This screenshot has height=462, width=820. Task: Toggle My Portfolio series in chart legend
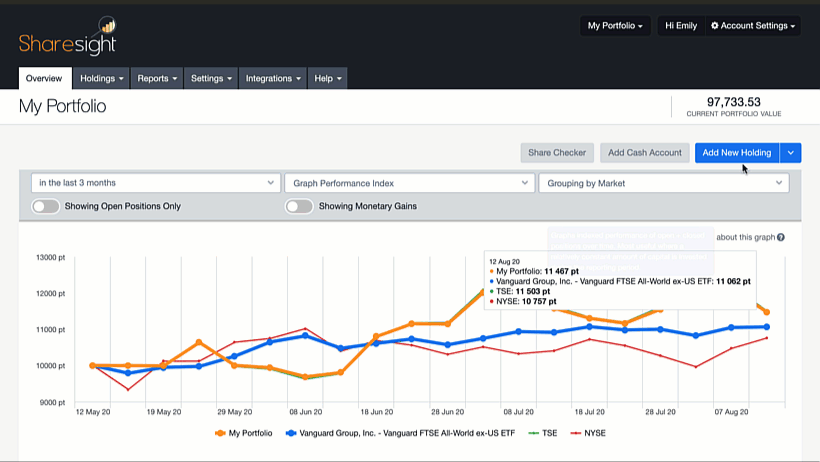244,433
